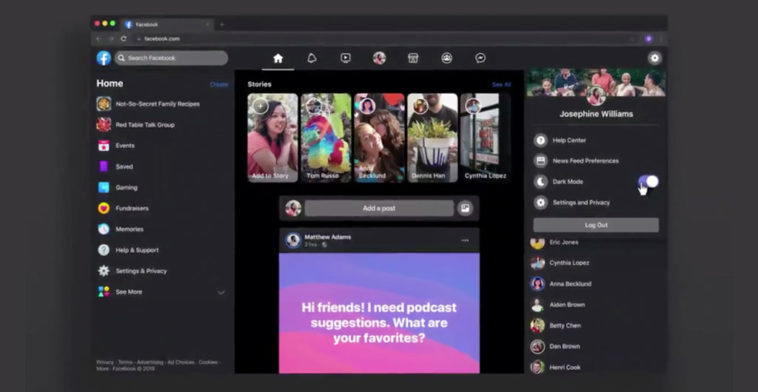View Tom Russo's story
Viewport: 758px width, 392px height.
[x=326, y=138]
